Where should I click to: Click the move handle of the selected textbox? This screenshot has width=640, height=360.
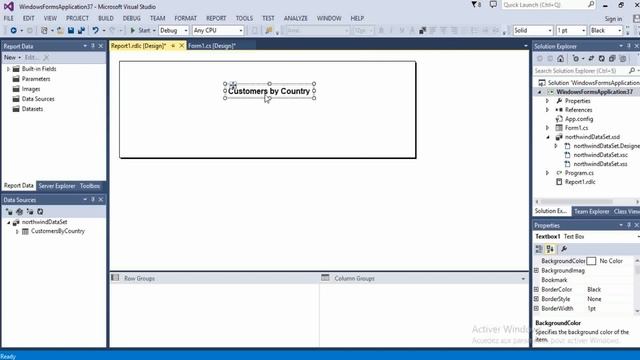[233, 85]
